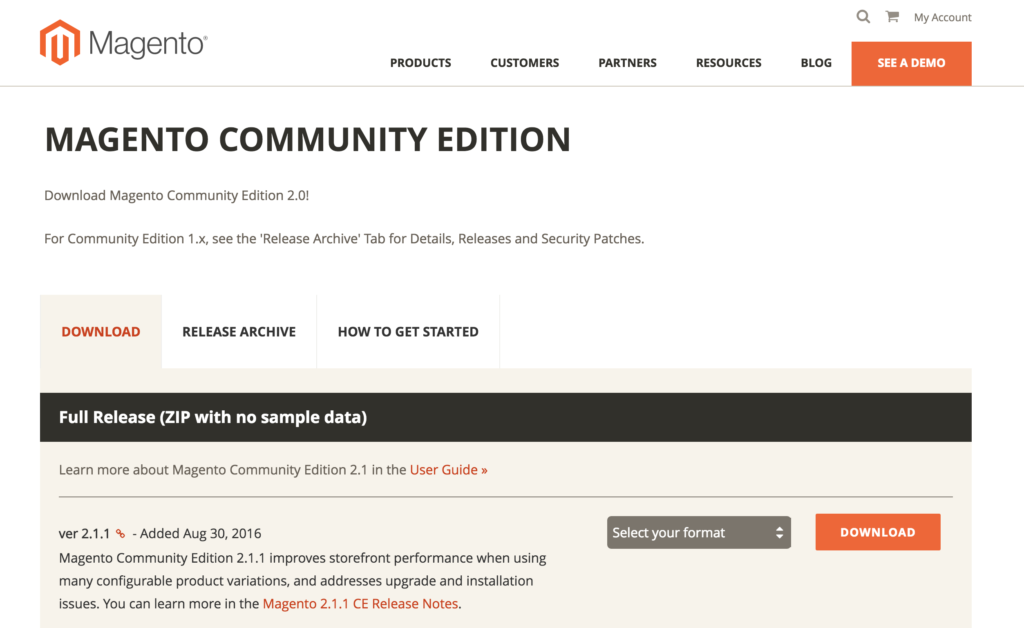Open the Magento 2.1.1 CE Release Notes
The width and height of the screenshot is (1024, 628).
tap(360, 604)
